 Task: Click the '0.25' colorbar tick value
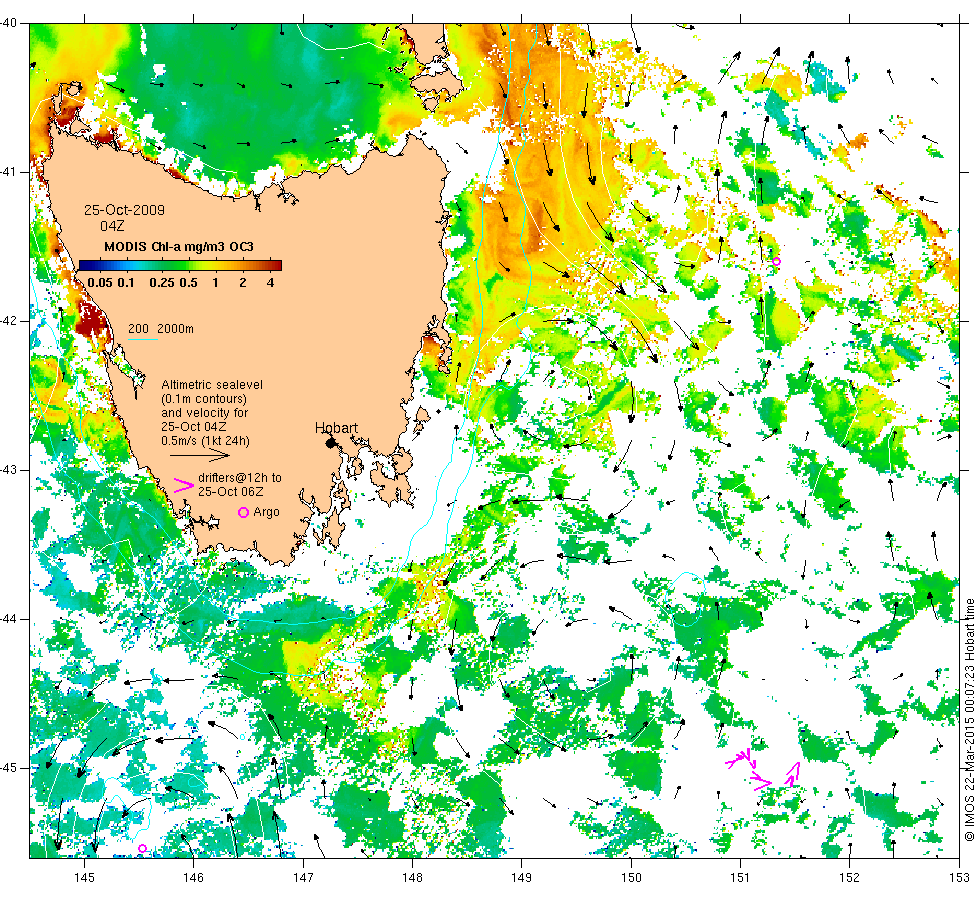coord(162,282)
